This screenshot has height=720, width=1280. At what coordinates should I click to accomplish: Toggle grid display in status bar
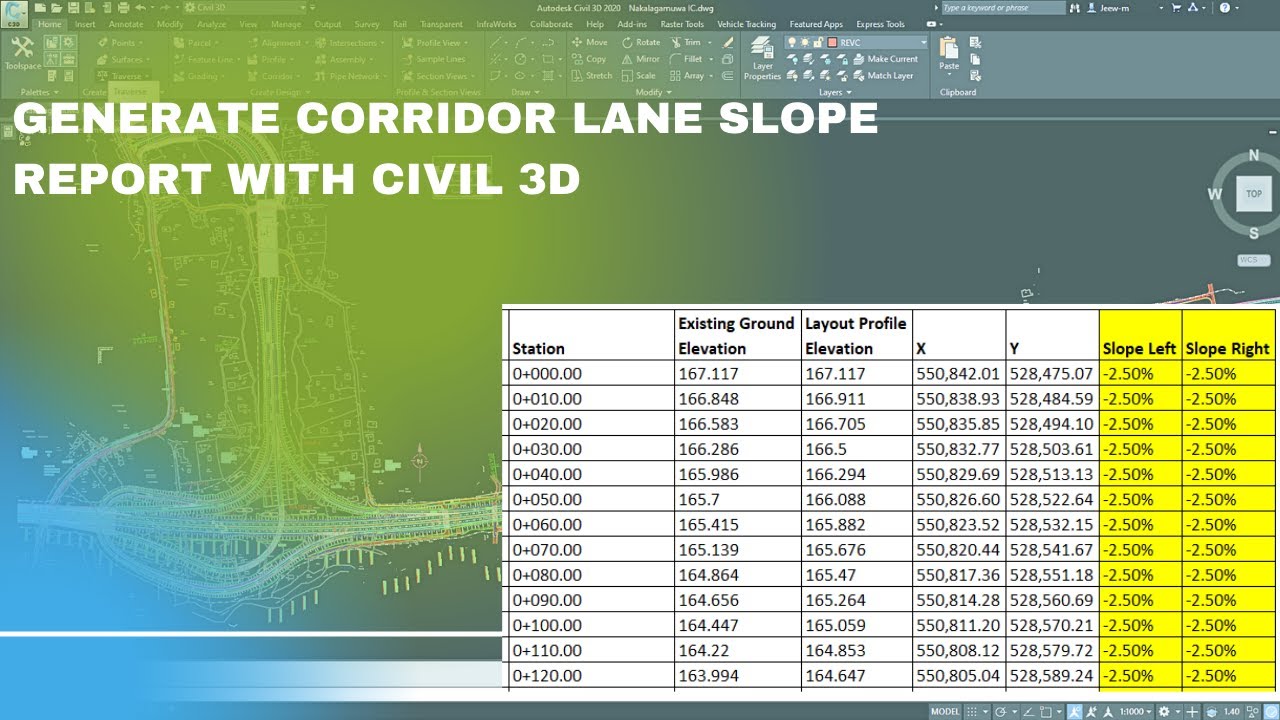point(970,712)
